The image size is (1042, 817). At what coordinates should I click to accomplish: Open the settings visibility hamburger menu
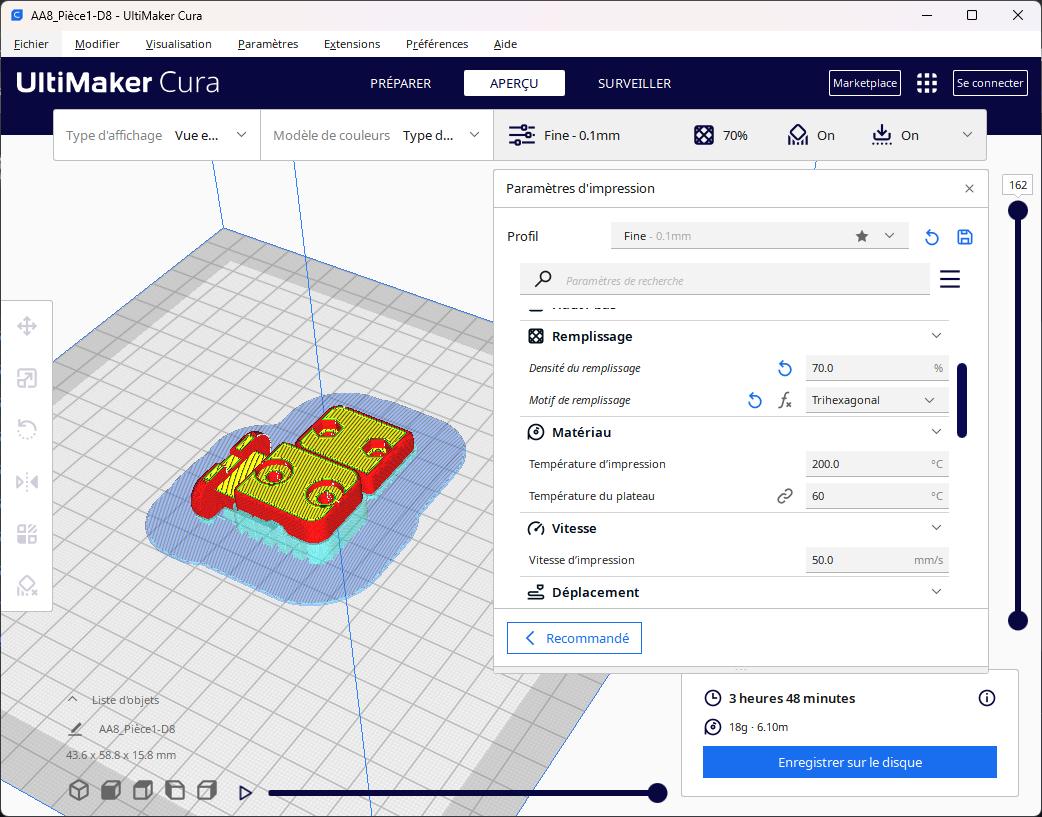(x=950, y=280)
